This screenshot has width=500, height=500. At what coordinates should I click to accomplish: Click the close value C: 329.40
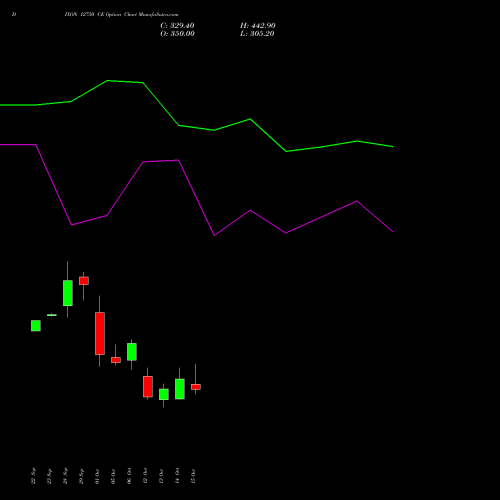[177, 26]
